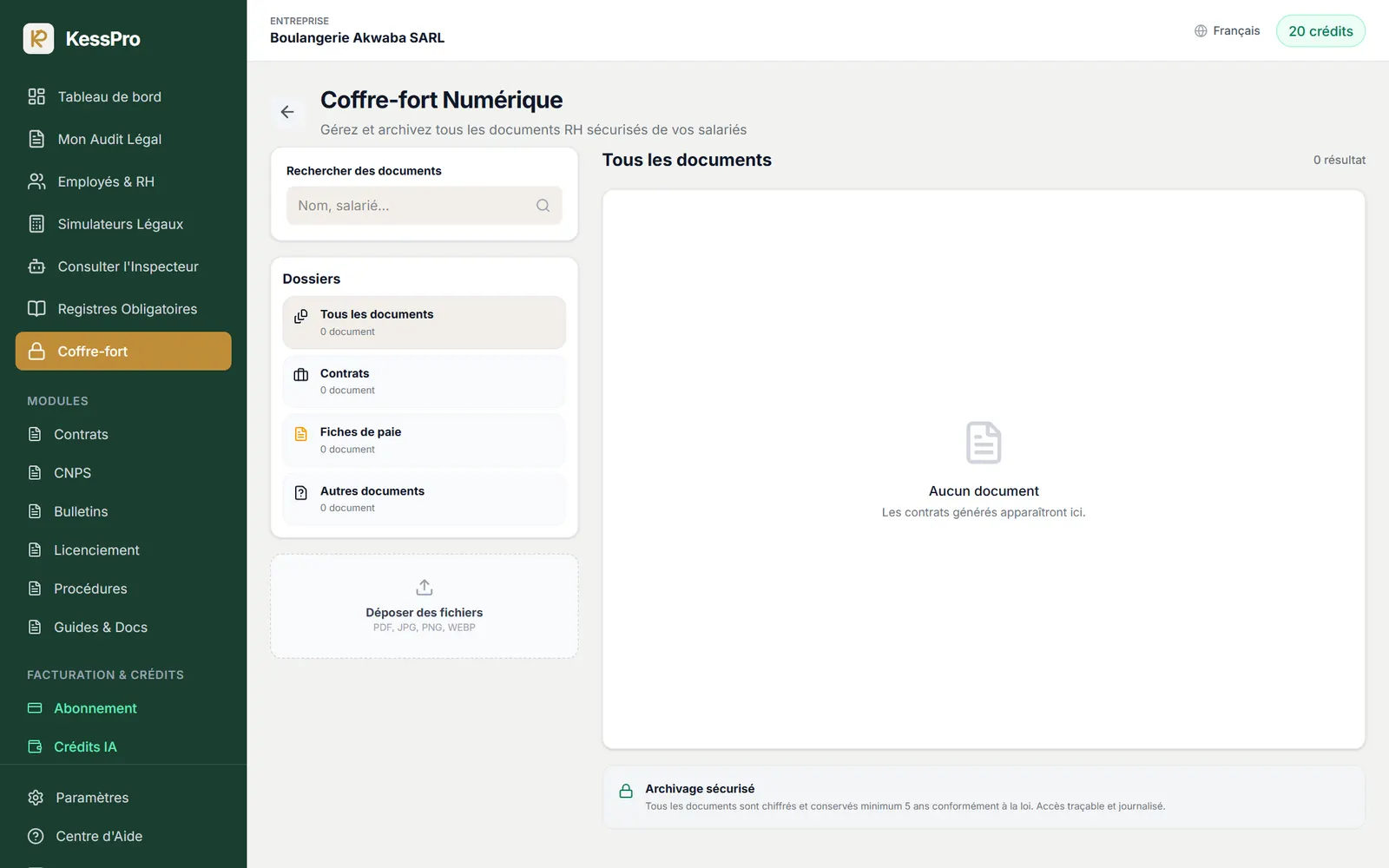The image size is (1389, 868).
Task: Open Licenciement module
Action: point(123,550)
